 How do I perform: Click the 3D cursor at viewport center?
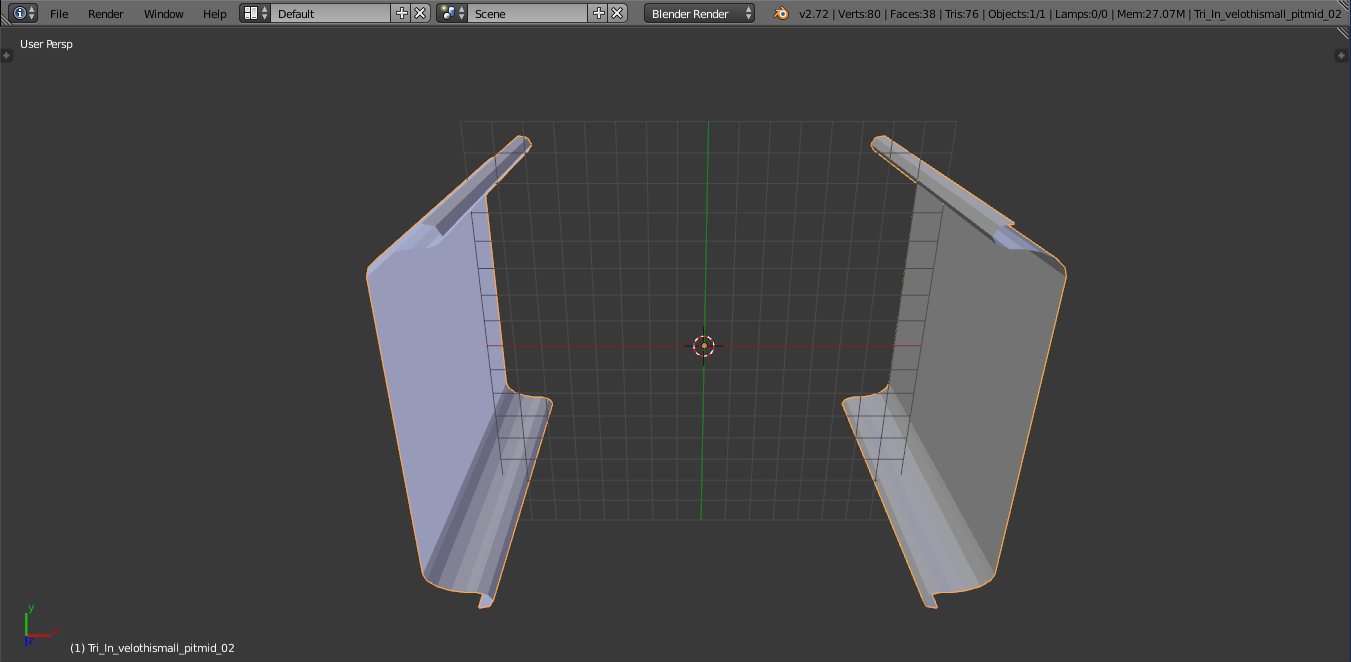[704, 346]
